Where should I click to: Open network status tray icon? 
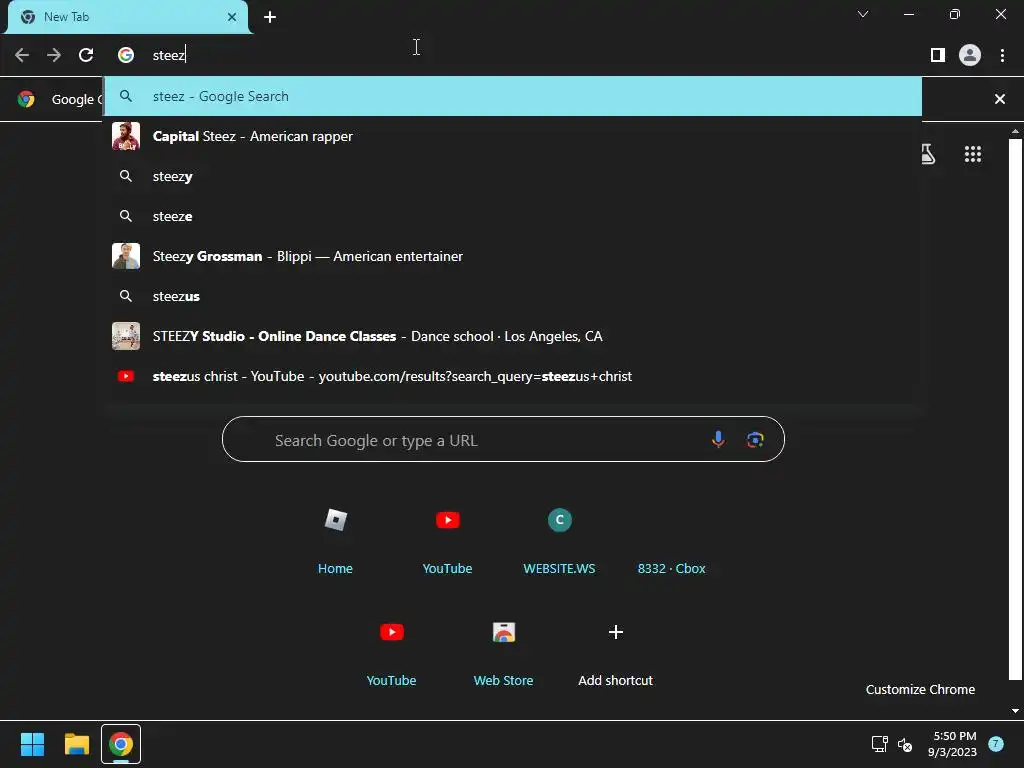[x=880, y=744]
